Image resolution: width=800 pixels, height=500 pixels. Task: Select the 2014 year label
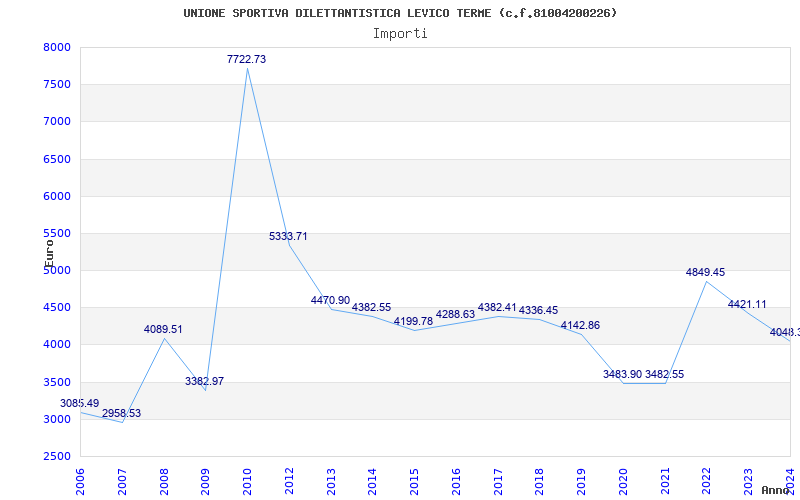tap(372, 482)
